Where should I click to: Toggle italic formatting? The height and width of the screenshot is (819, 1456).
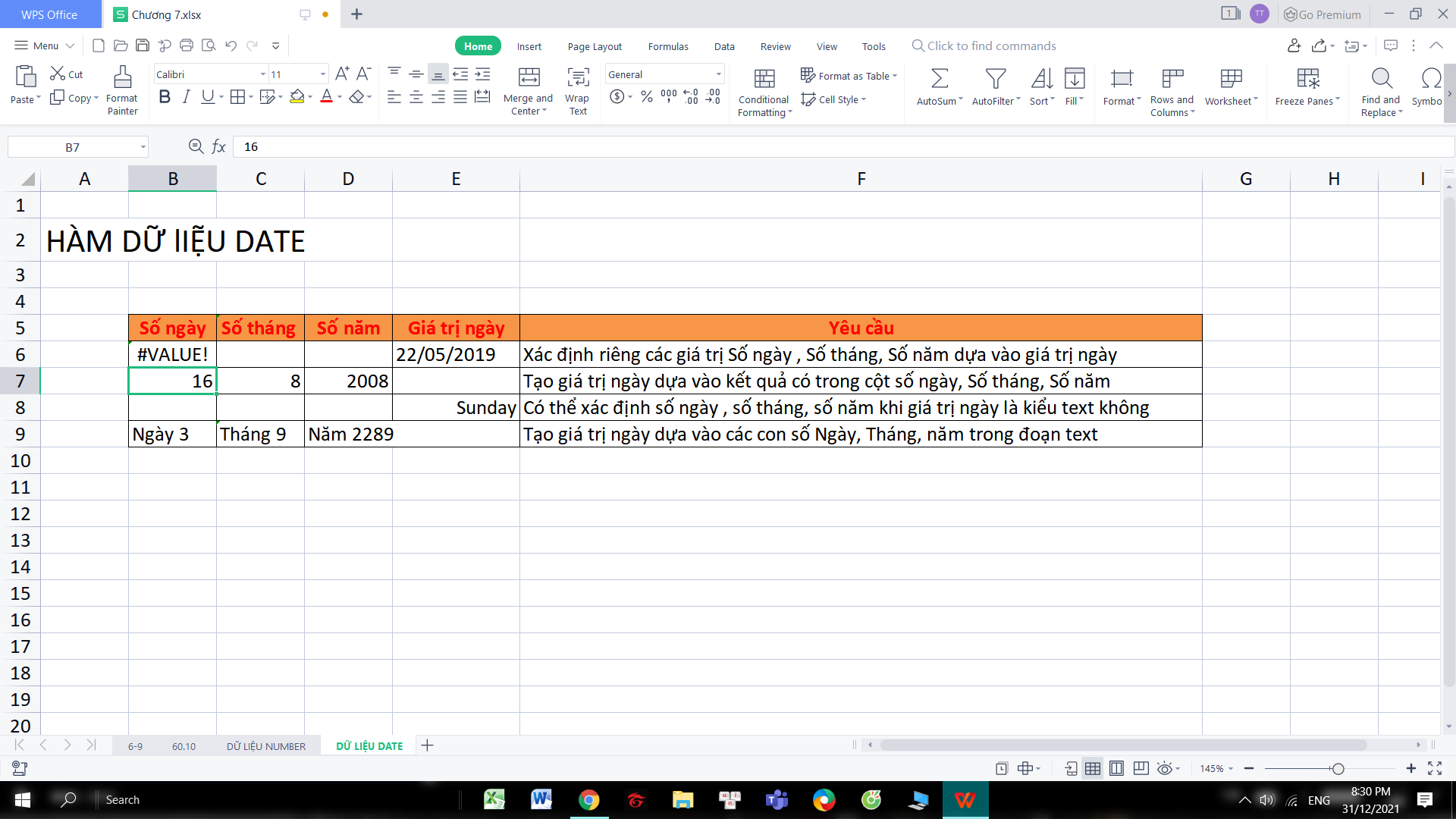(186, 97)
